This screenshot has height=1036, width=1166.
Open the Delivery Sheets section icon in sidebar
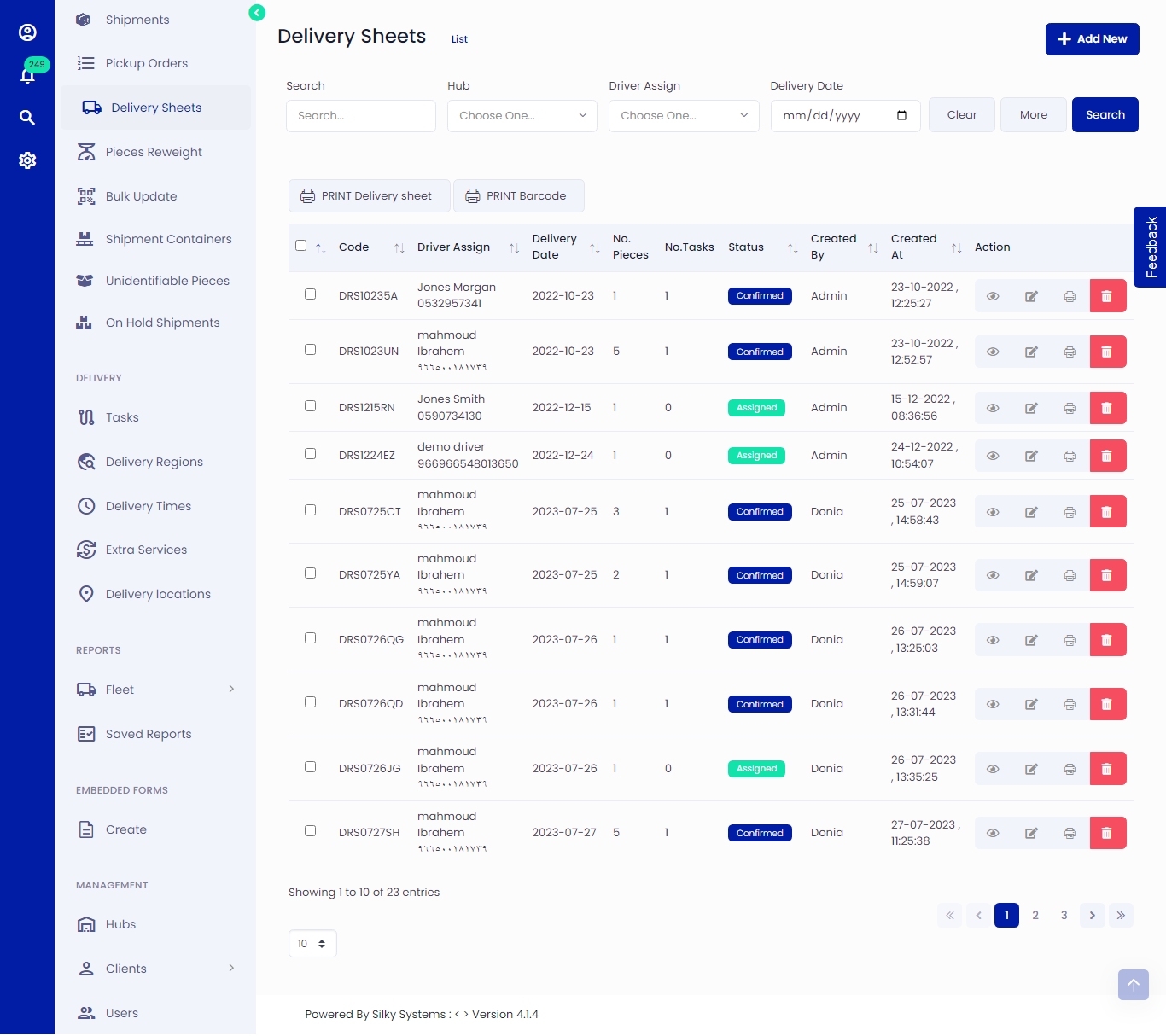tap(90, 107)
